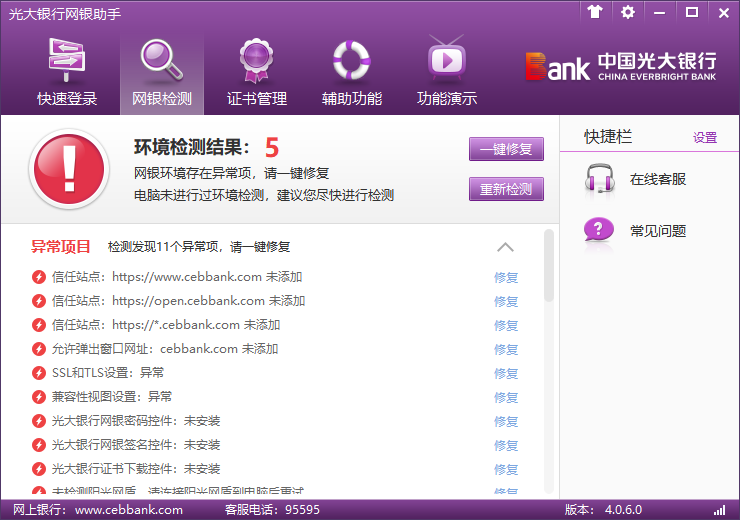Click the signal strength icon in status bar
The height and width of the screenshot is (520, 740).
click(720, 510)
